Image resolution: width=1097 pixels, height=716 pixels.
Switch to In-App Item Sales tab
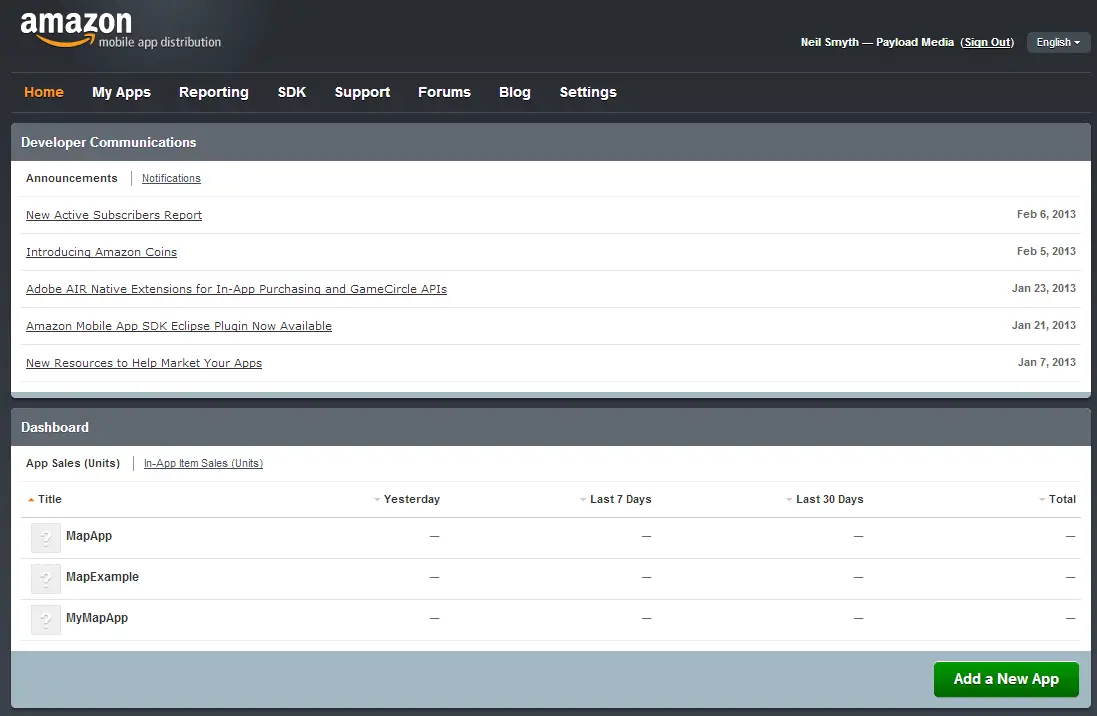click(x=203, y=463)
